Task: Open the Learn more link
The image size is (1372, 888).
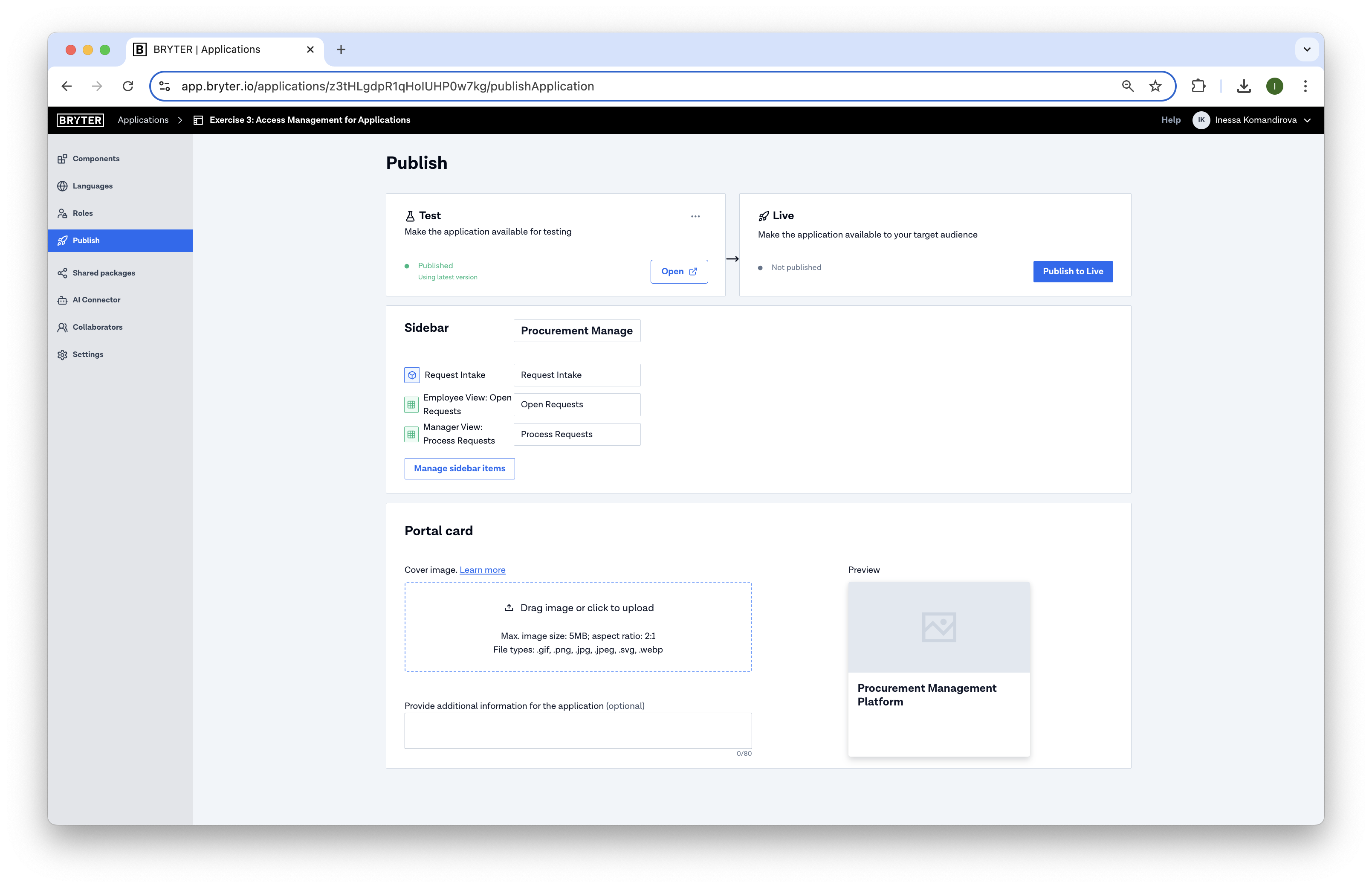Action: tap(482, 570)
